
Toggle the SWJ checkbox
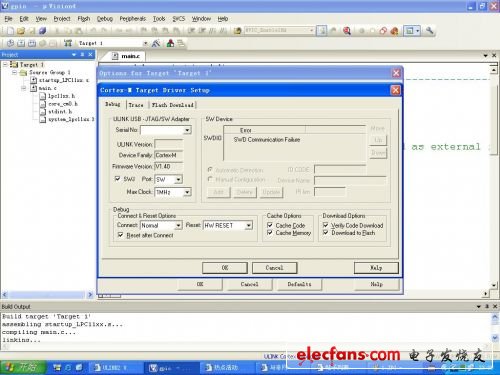(x=117, y=179)
